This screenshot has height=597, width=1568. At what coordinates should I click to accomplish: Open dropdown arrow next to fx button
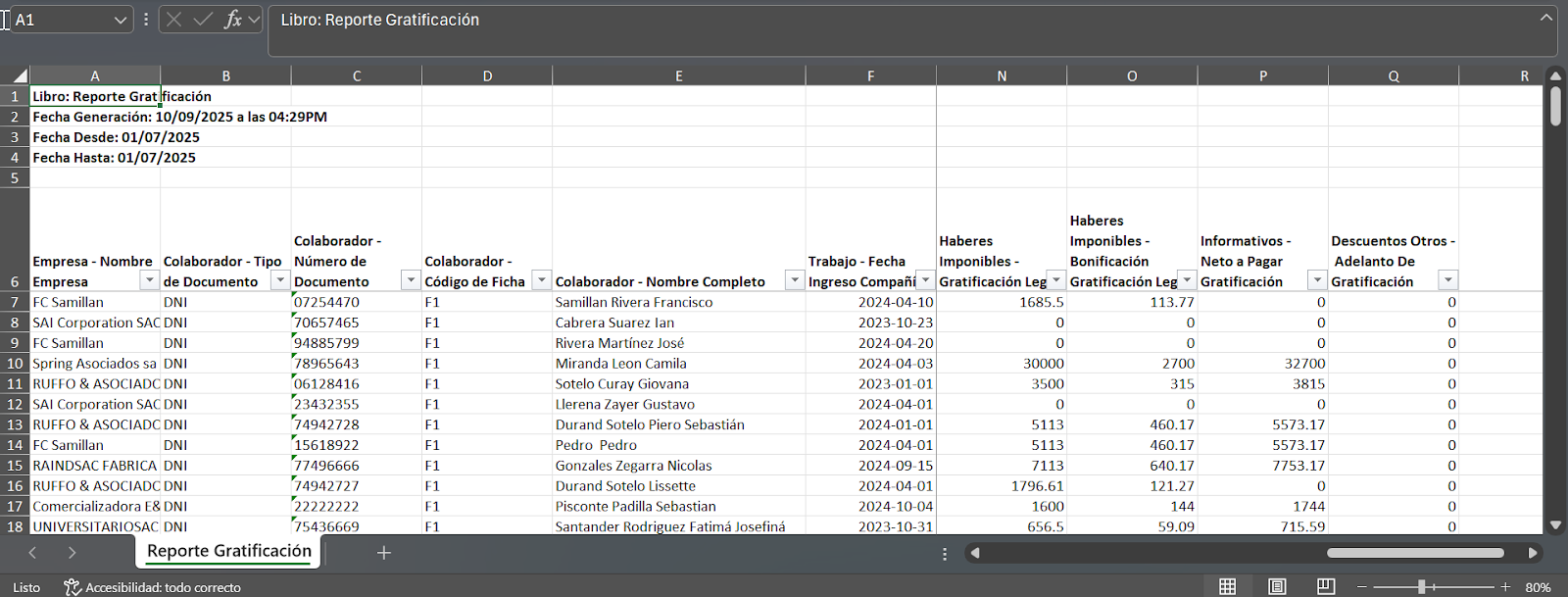click(x=254, y=20)
